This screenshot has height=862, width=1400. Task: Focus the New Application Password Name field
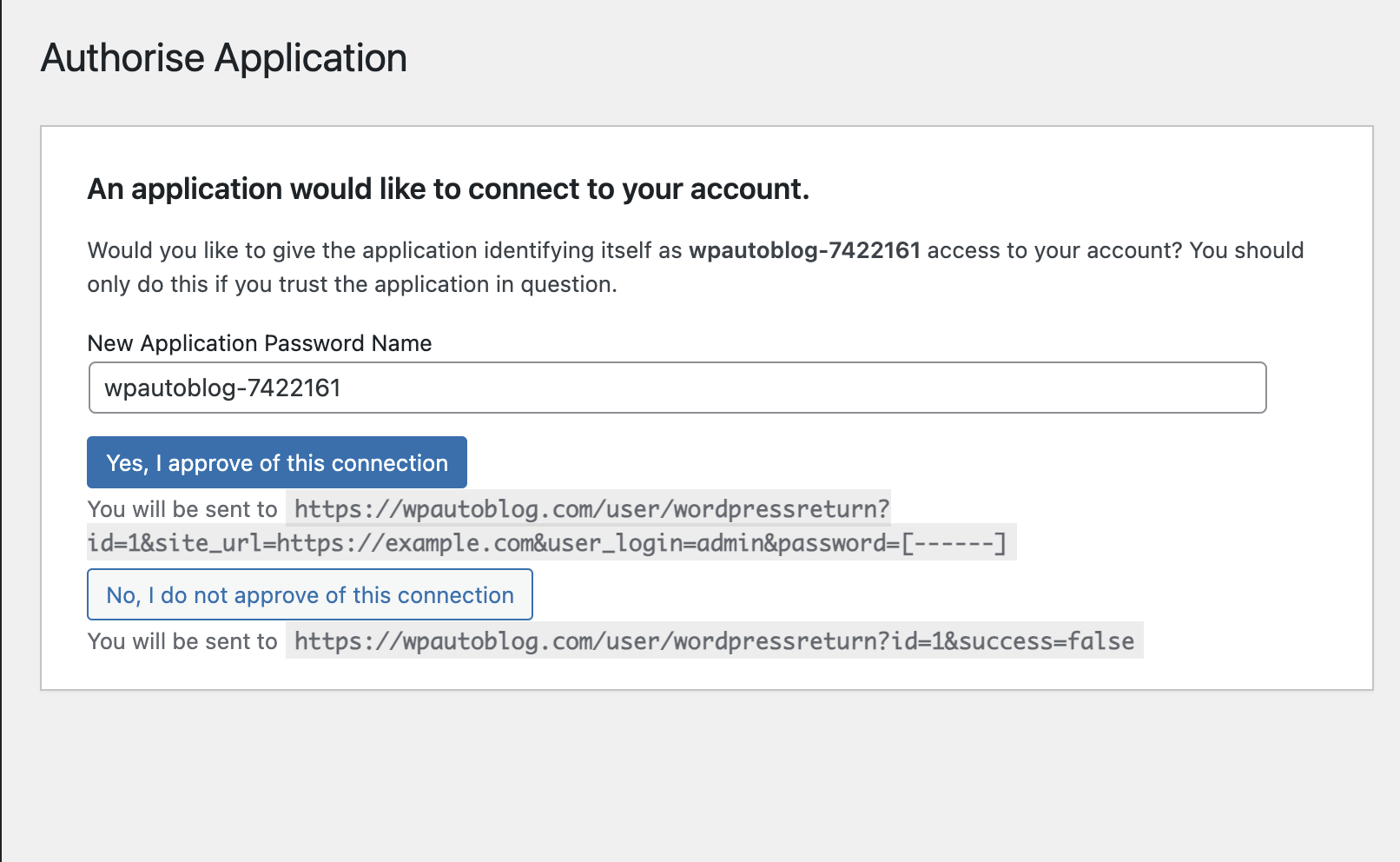[x=677, y=388]
